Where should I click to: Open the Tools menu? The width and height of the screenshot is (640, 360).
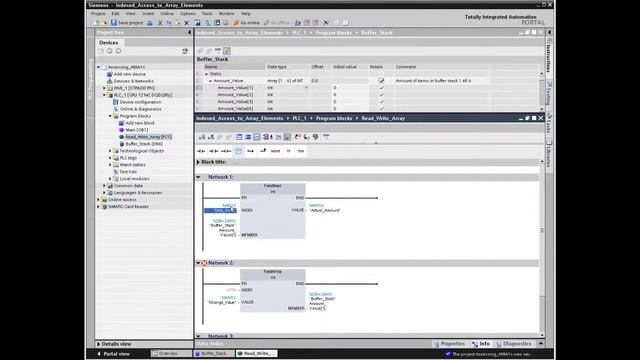[207, 13]
